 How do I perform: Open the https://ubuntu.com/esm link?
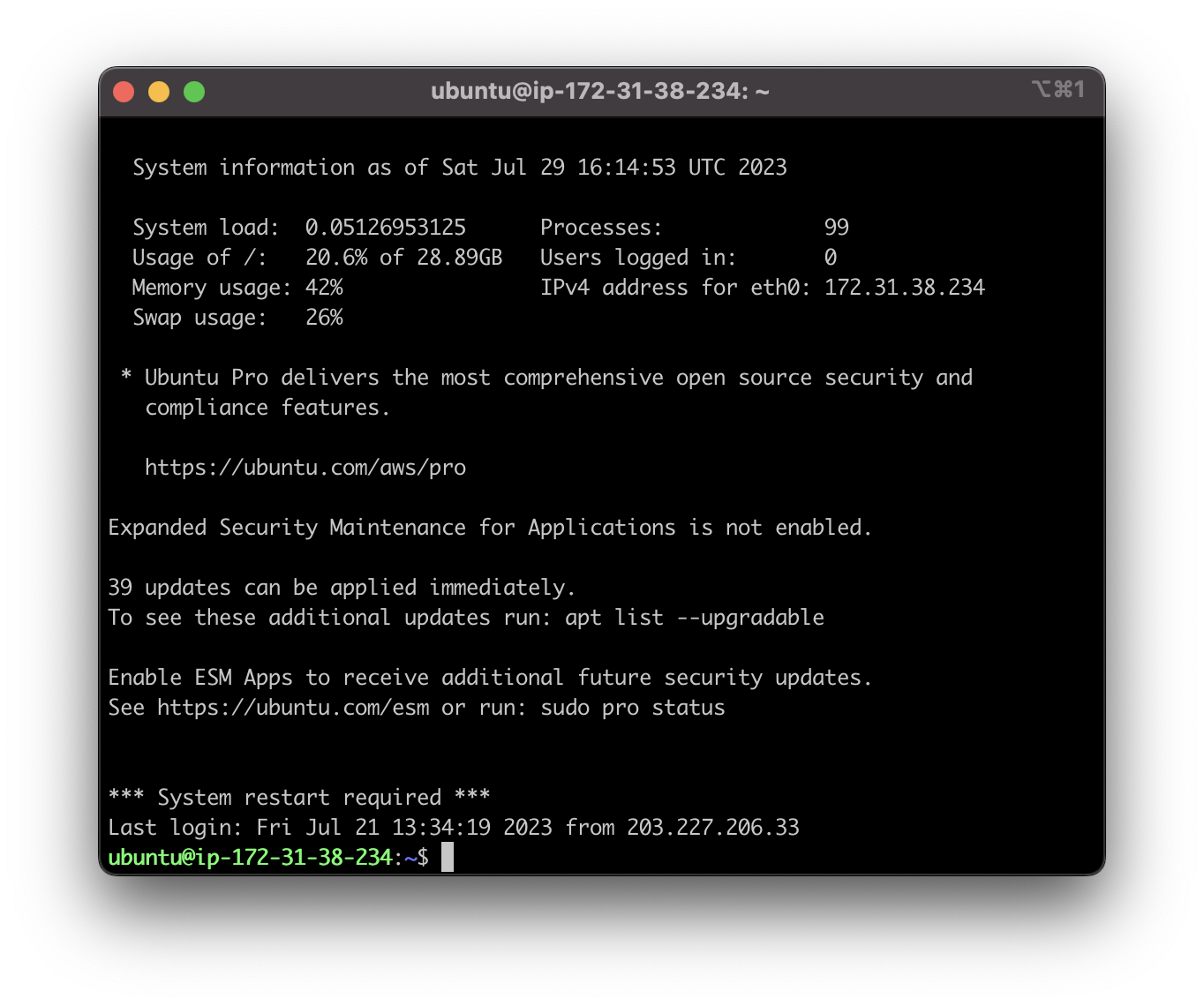294,708
